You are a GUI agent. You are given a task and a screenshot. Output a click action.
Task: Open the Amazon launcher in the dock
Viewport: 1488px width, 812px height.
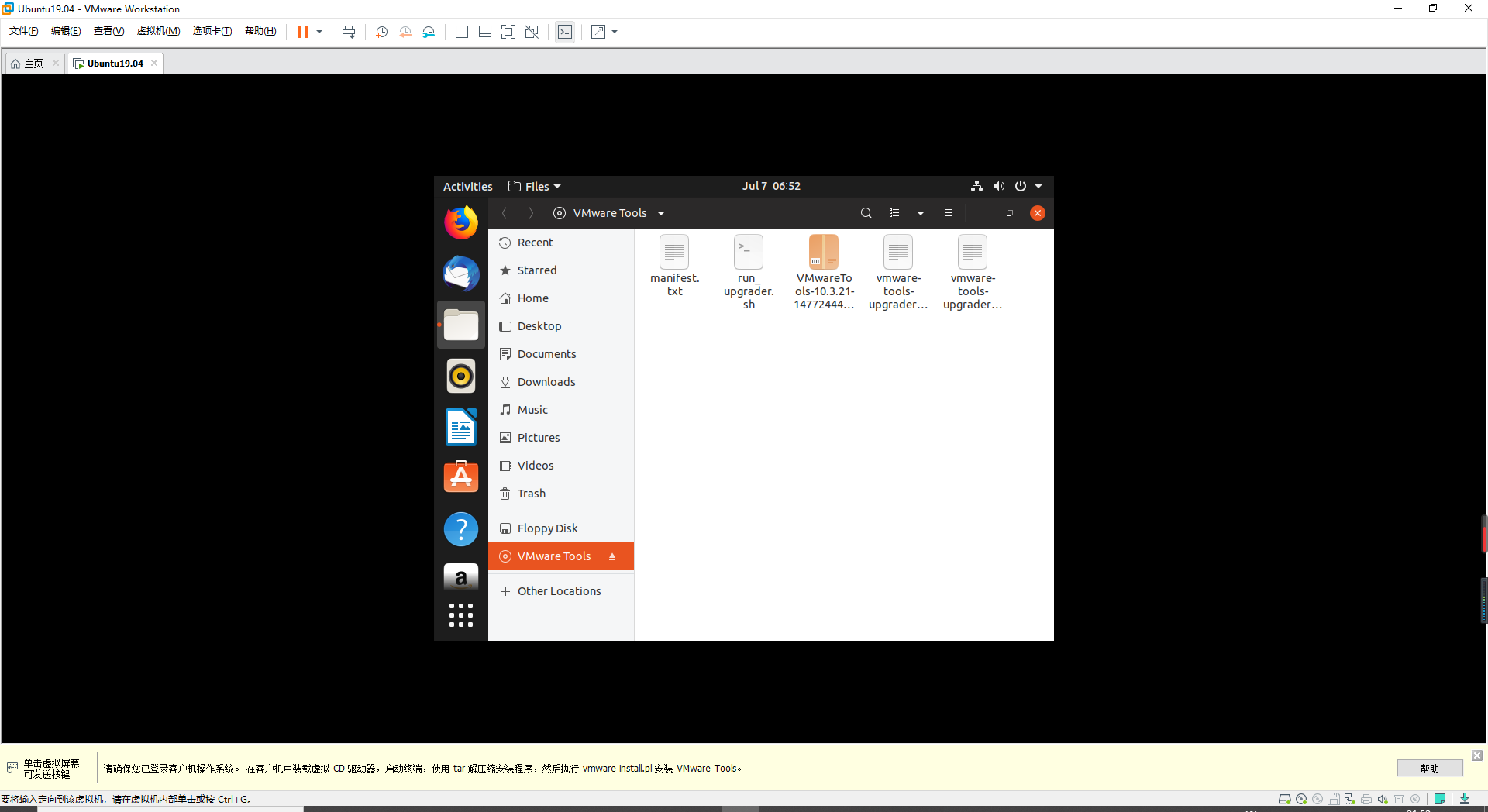point(461,577)
